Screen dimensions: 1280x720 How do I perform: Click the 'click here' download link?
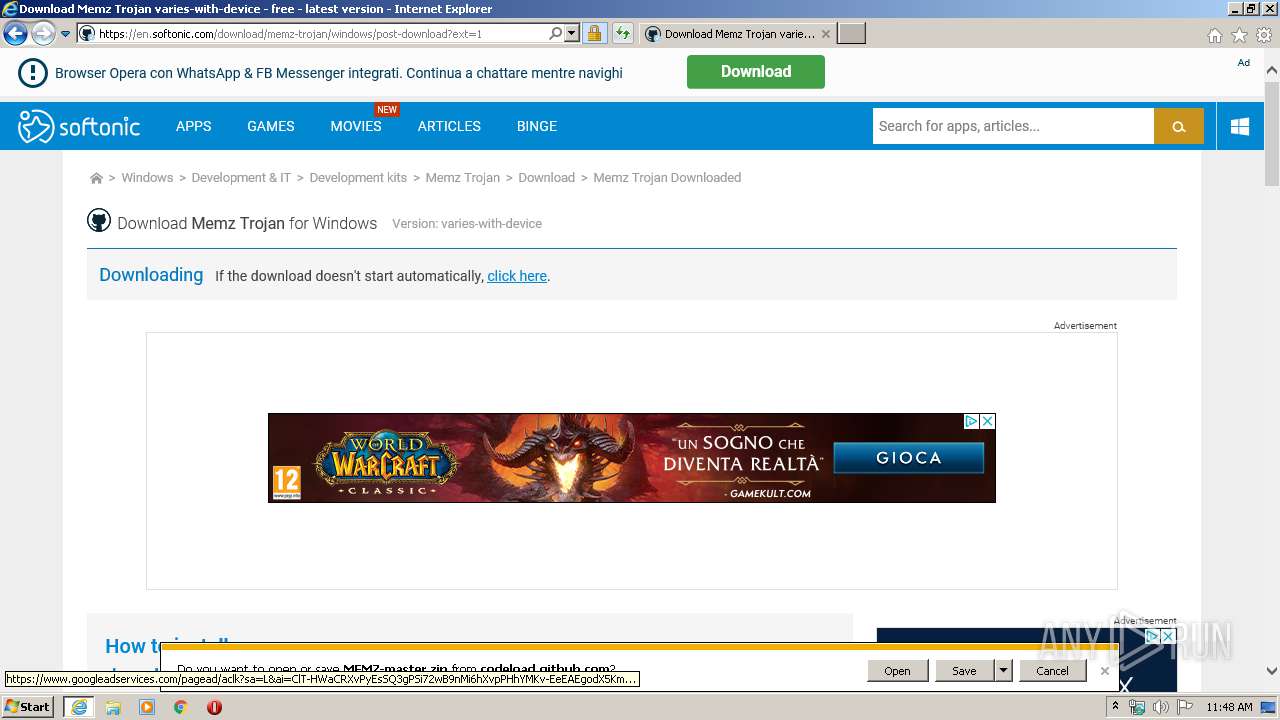pos(517,276)
